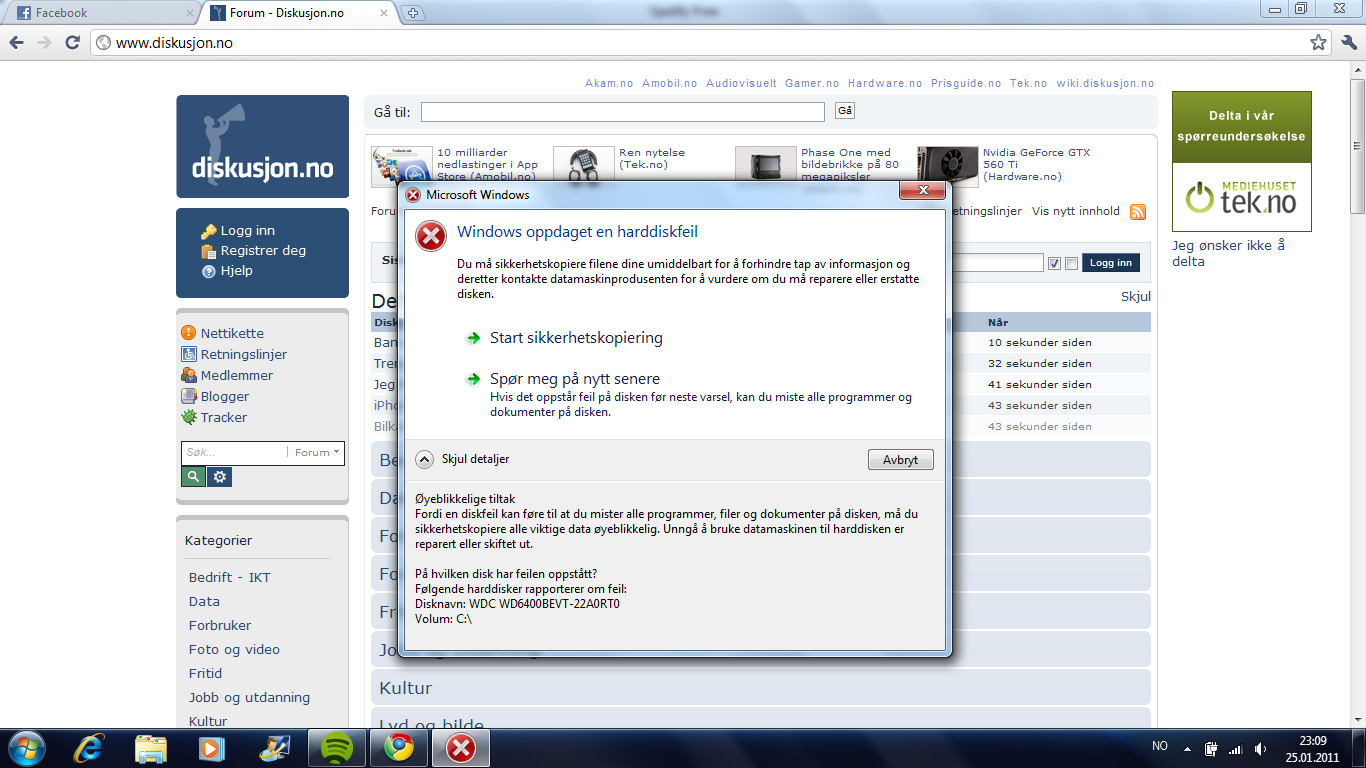The image size is (1366, 768).
Task: Click the page vertical scrollbar thumb
Action: click(1357, 145)
